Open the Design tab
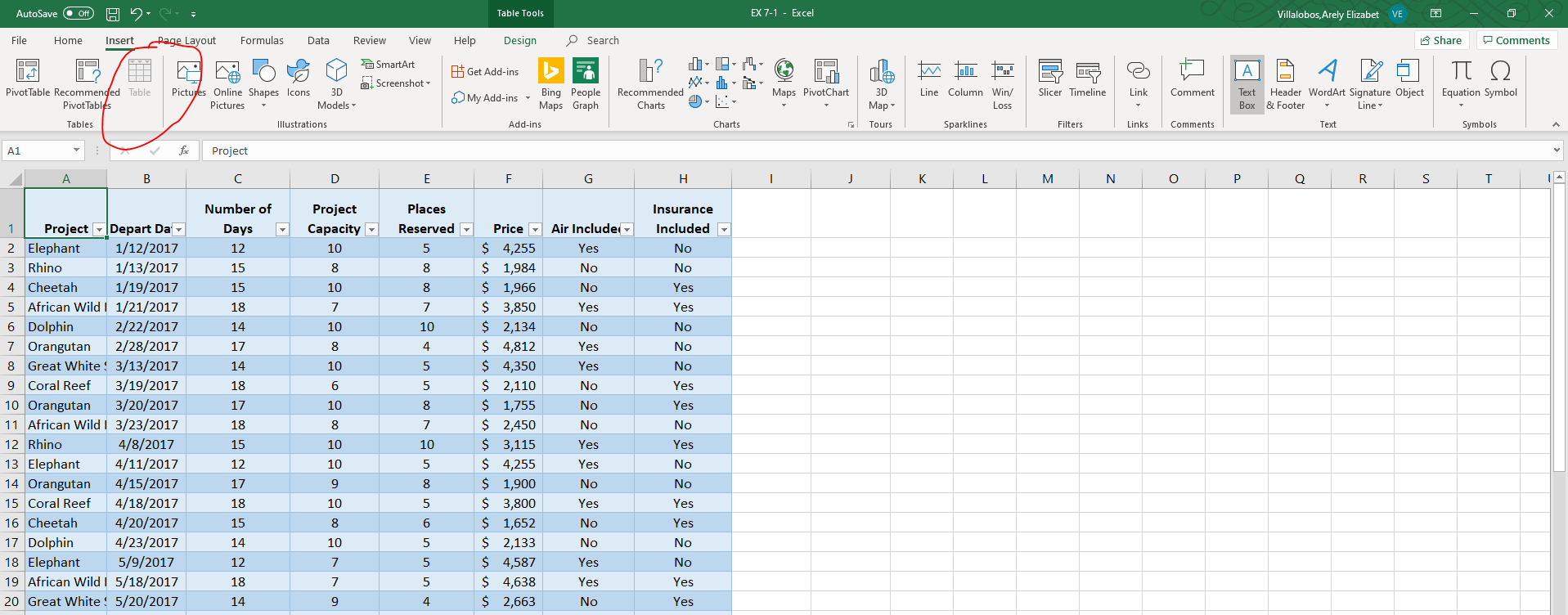This screenshot has width=1568, height=615. tap(520, 40)
